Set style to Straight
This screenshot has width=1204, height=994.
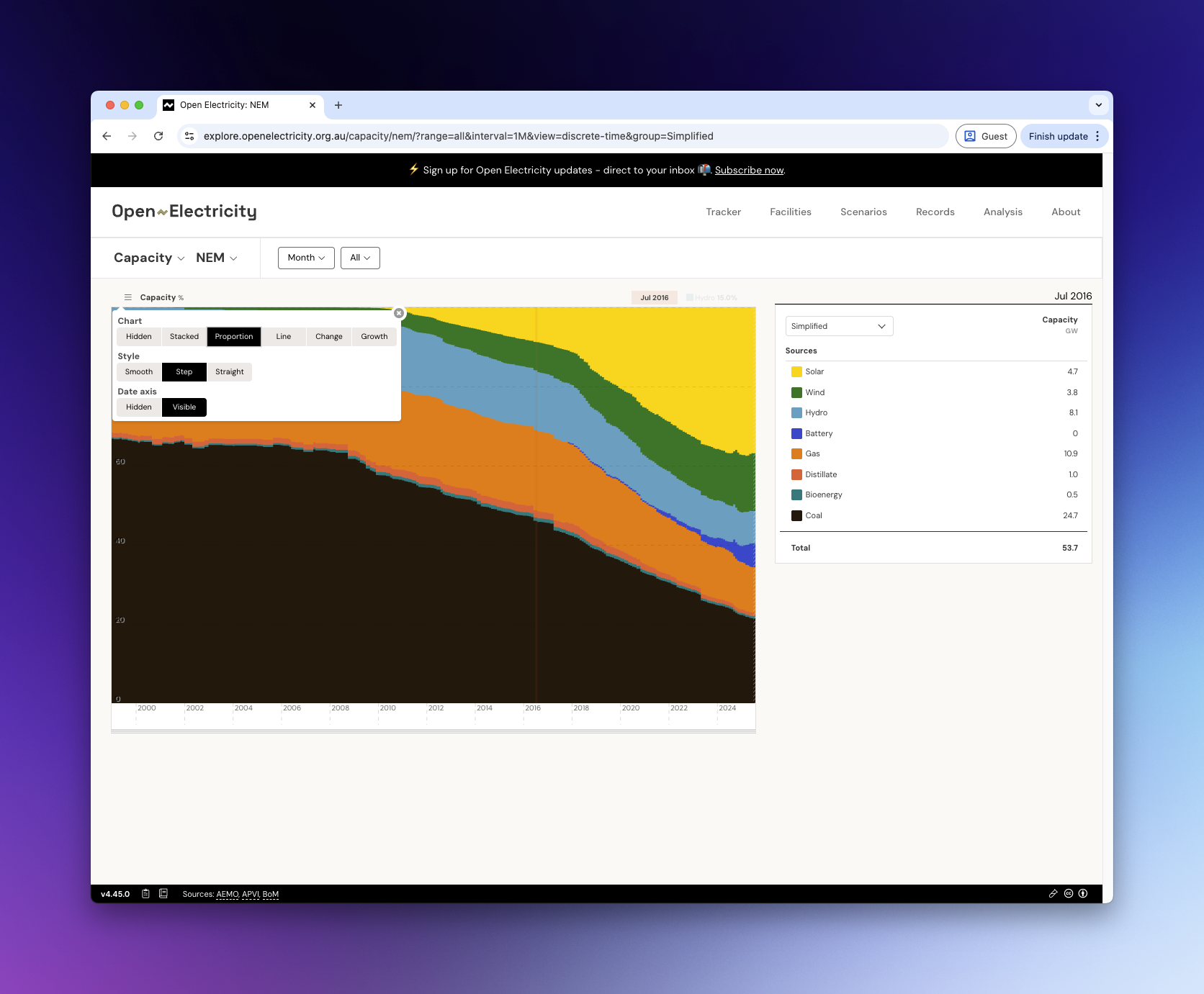(230, 372)
